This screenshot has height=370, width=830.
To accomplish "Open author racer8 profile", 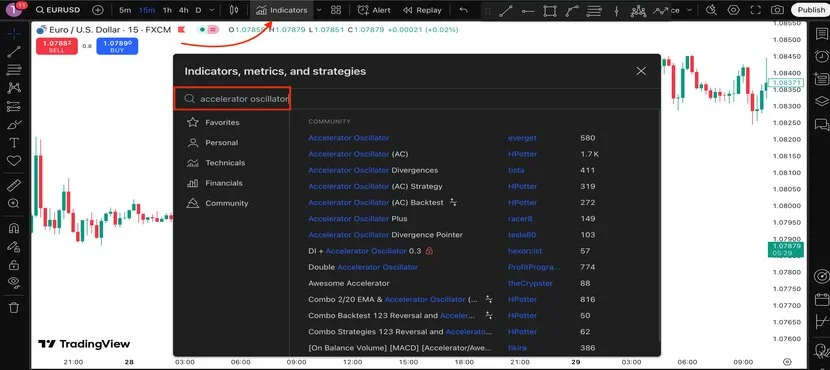I will tap(520, 219).
